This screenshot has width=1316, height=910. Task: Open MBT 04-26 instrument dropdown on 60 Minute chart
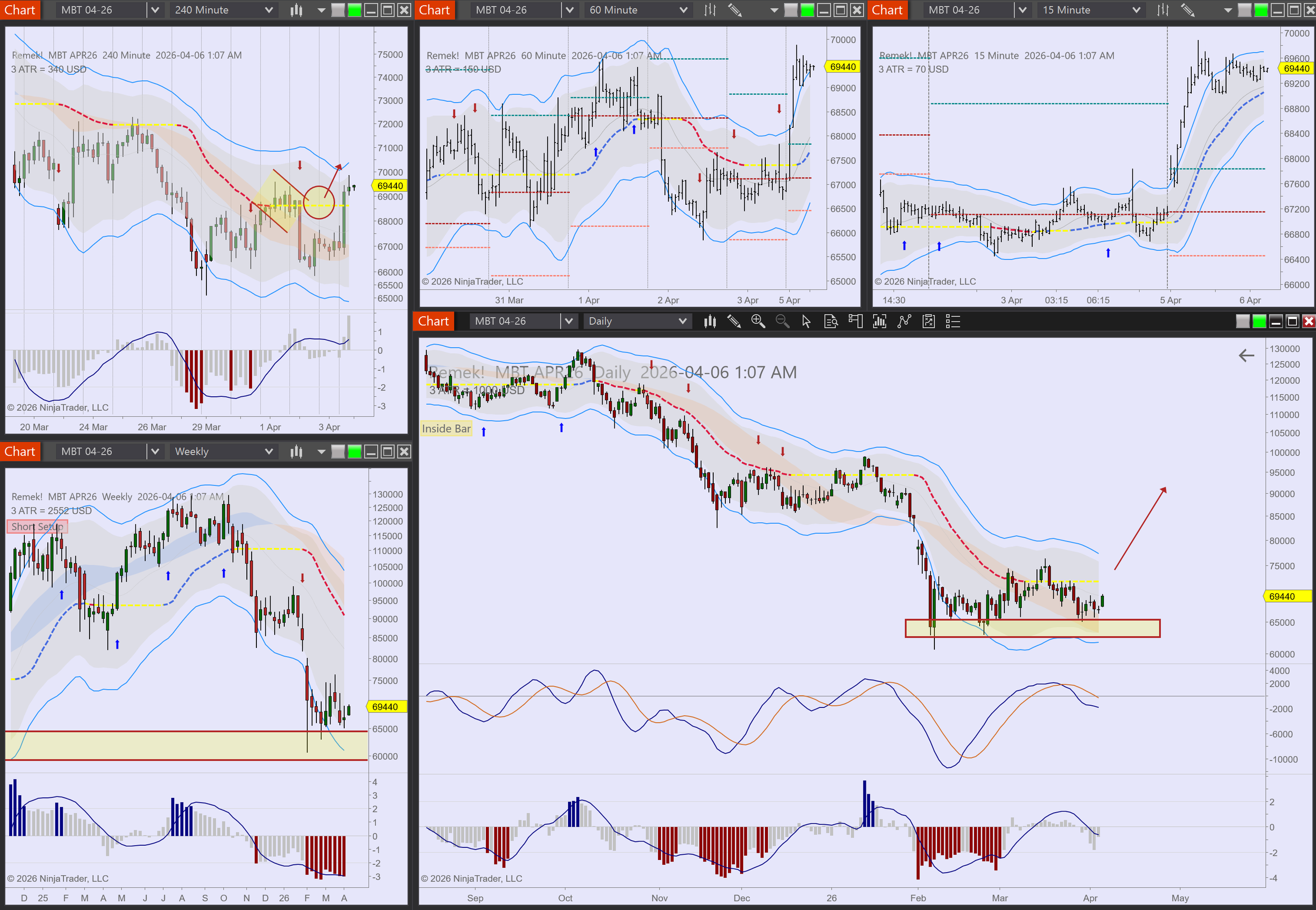point(569,11)
